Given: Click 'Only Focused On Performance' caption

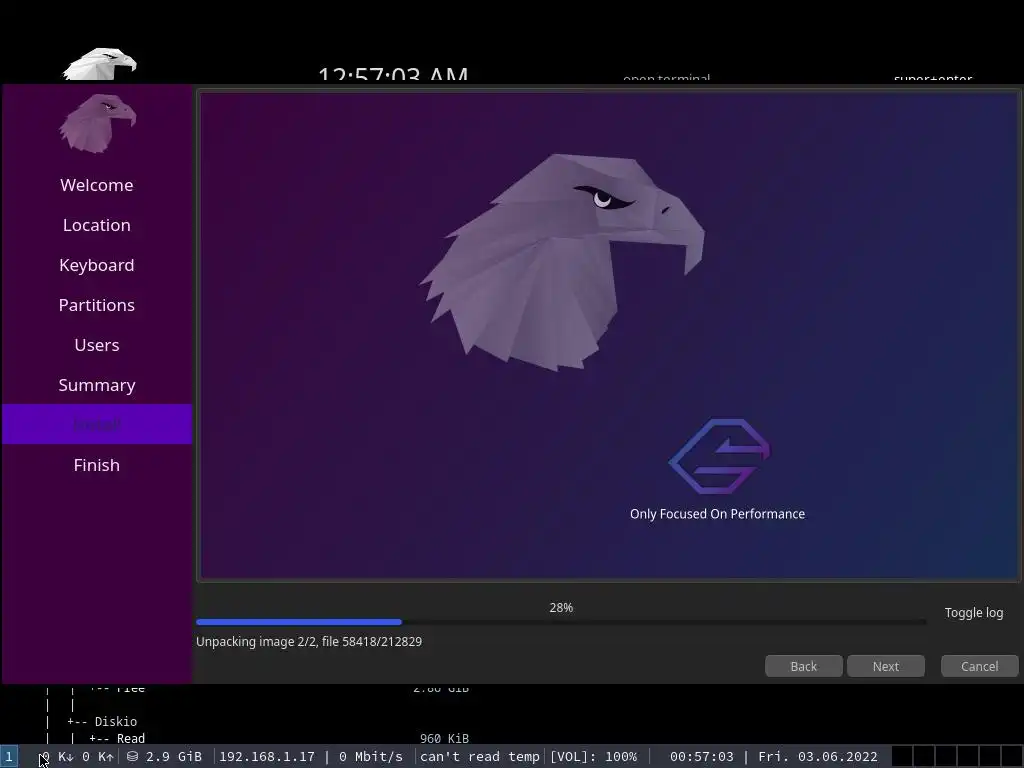Looking at the screenshot, I should (717, 514).
